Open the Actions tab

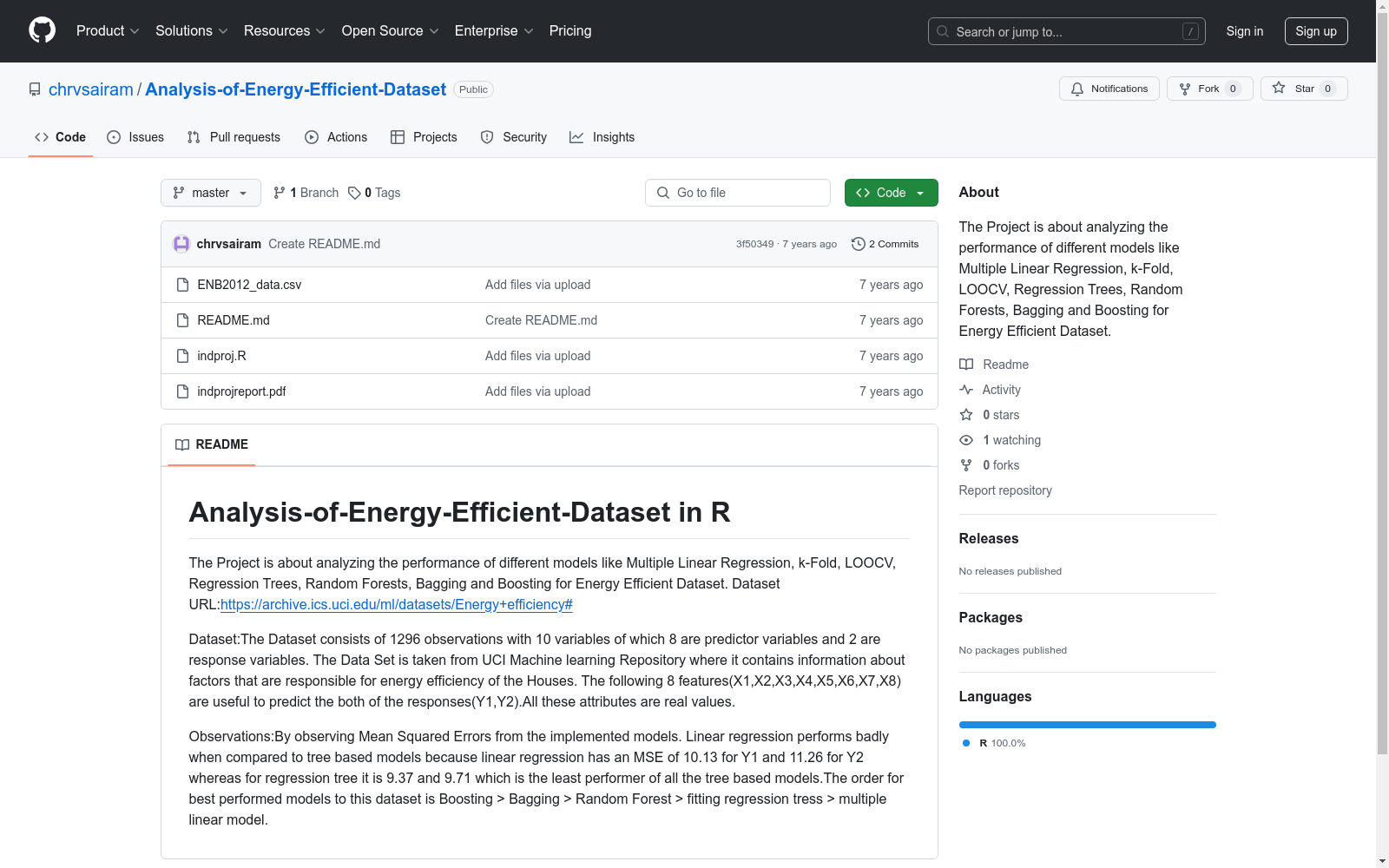[x=336, y=137]
